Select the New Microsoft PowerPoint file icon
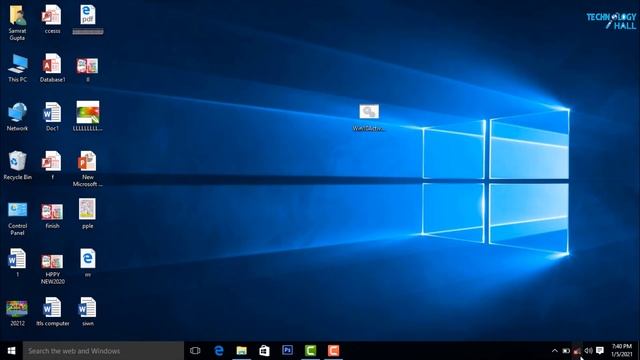This screenshot has height=360, width=640. coord(87,162)
